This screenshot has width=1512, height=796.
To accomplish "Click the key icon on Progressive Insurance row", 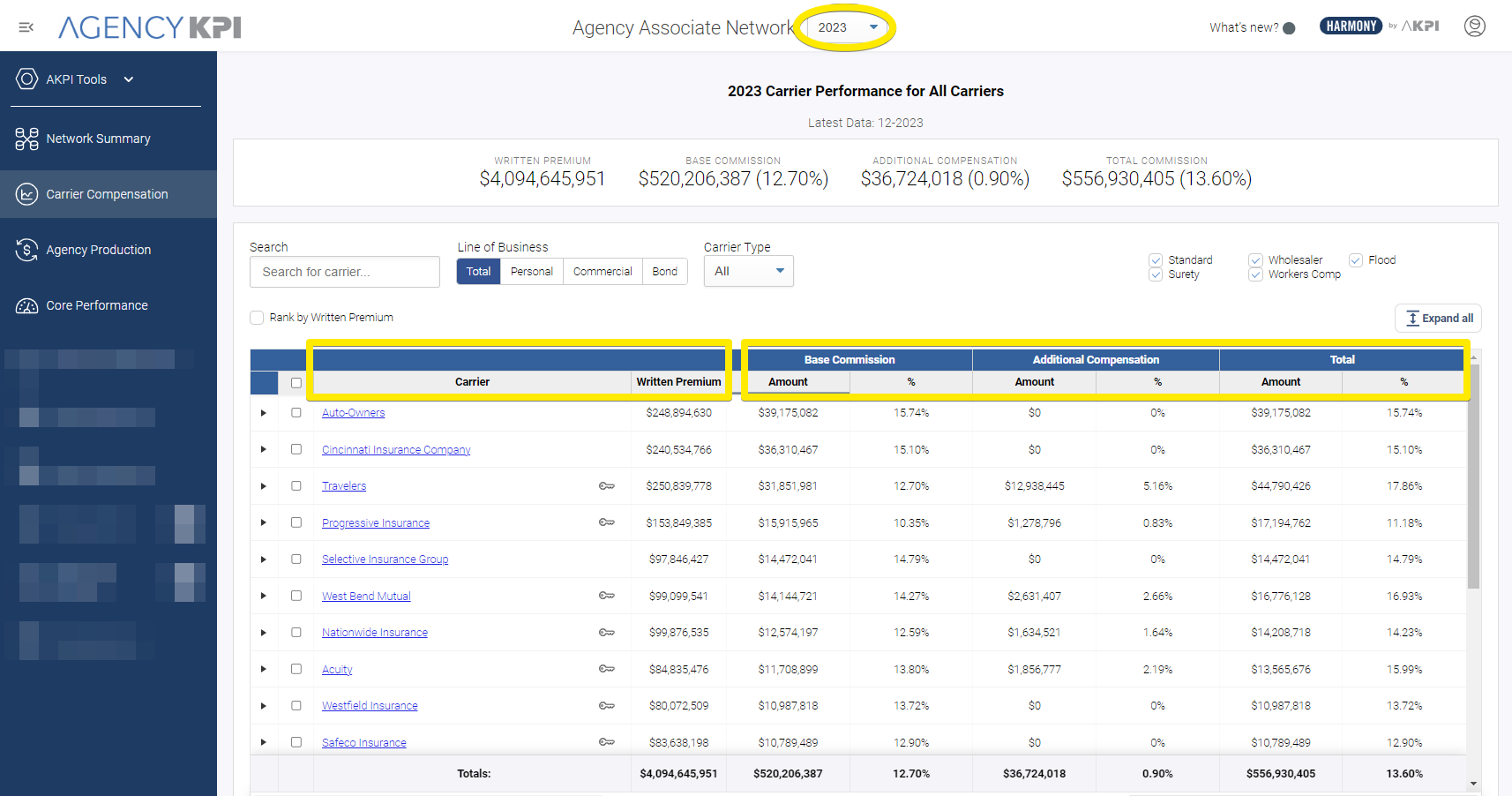I will (606, 522).
